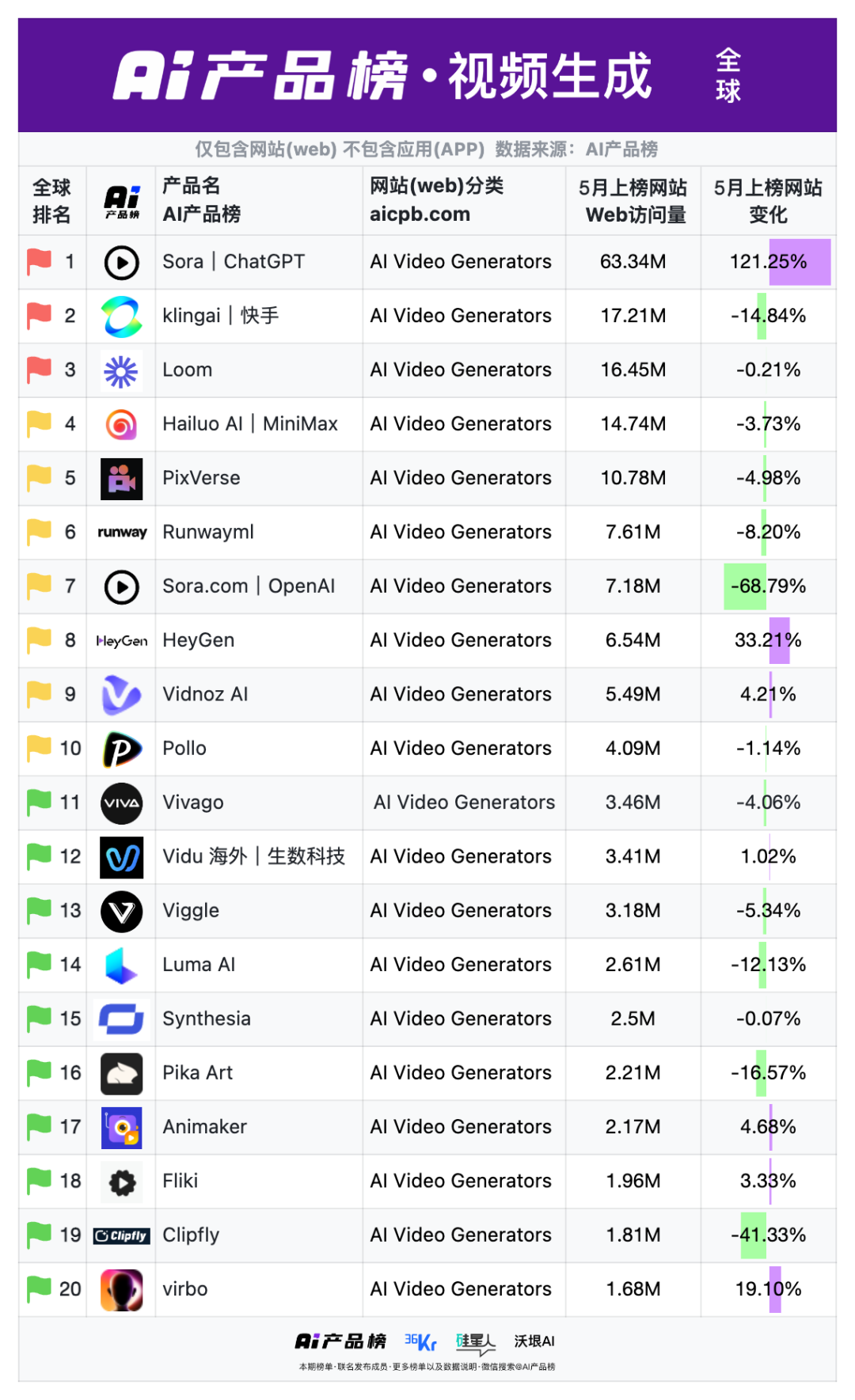Click the Pollo P logo
Image resolution: width=855 pixels, height=1400 pixels.
click(x=122, y=749)
